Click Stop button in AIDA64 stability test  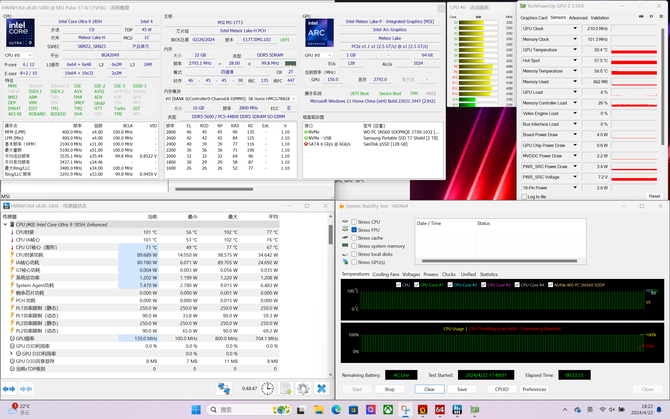(x=389, y=389)
